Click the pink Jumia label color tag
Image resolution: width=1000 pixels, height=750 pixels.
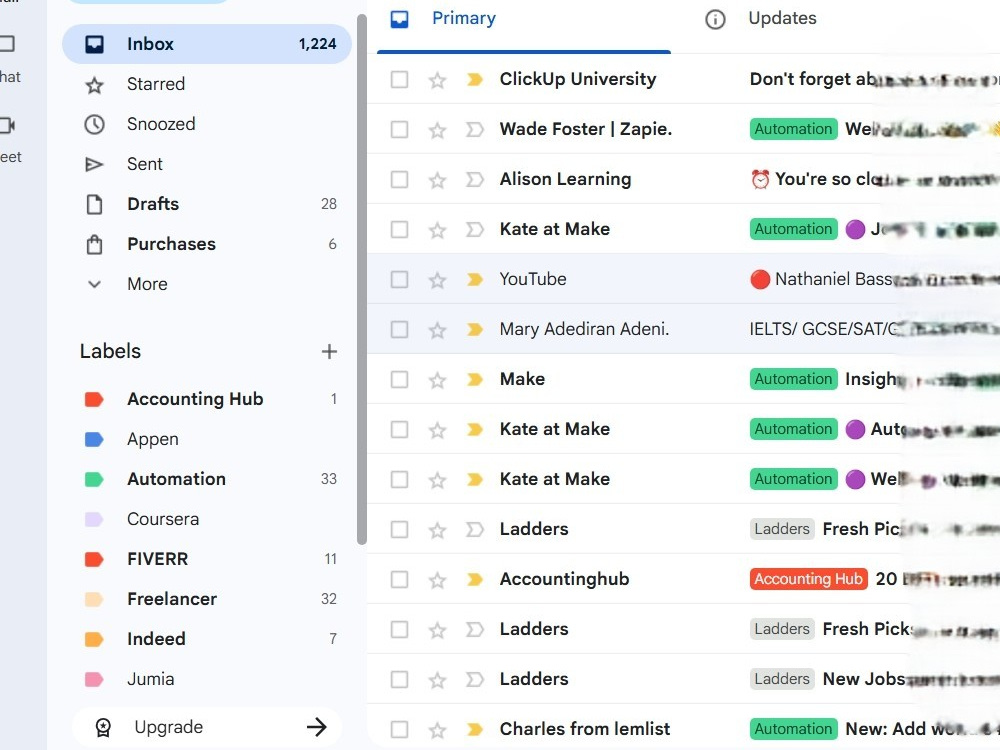(x=94, y=679)
